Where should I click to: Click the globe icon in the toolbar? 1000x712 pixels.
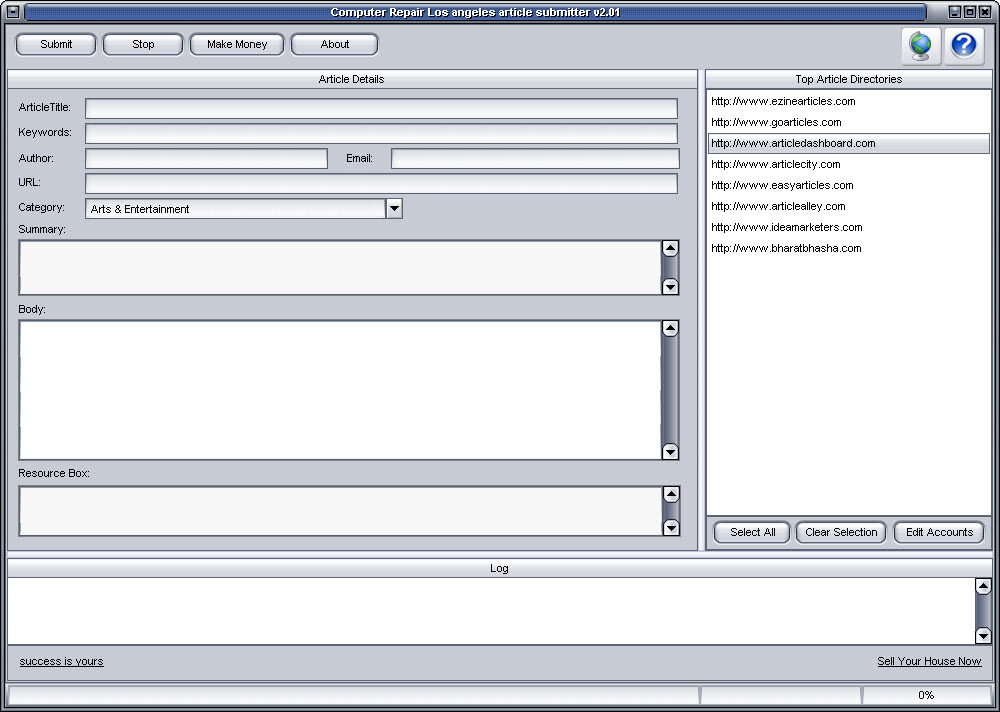920,46
